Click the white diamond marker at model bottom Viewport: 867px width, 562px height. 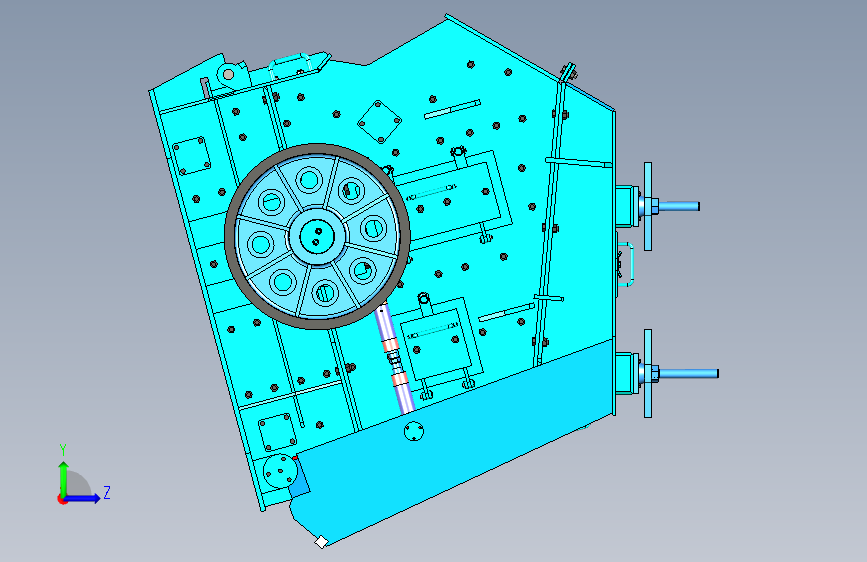point(321,542)
